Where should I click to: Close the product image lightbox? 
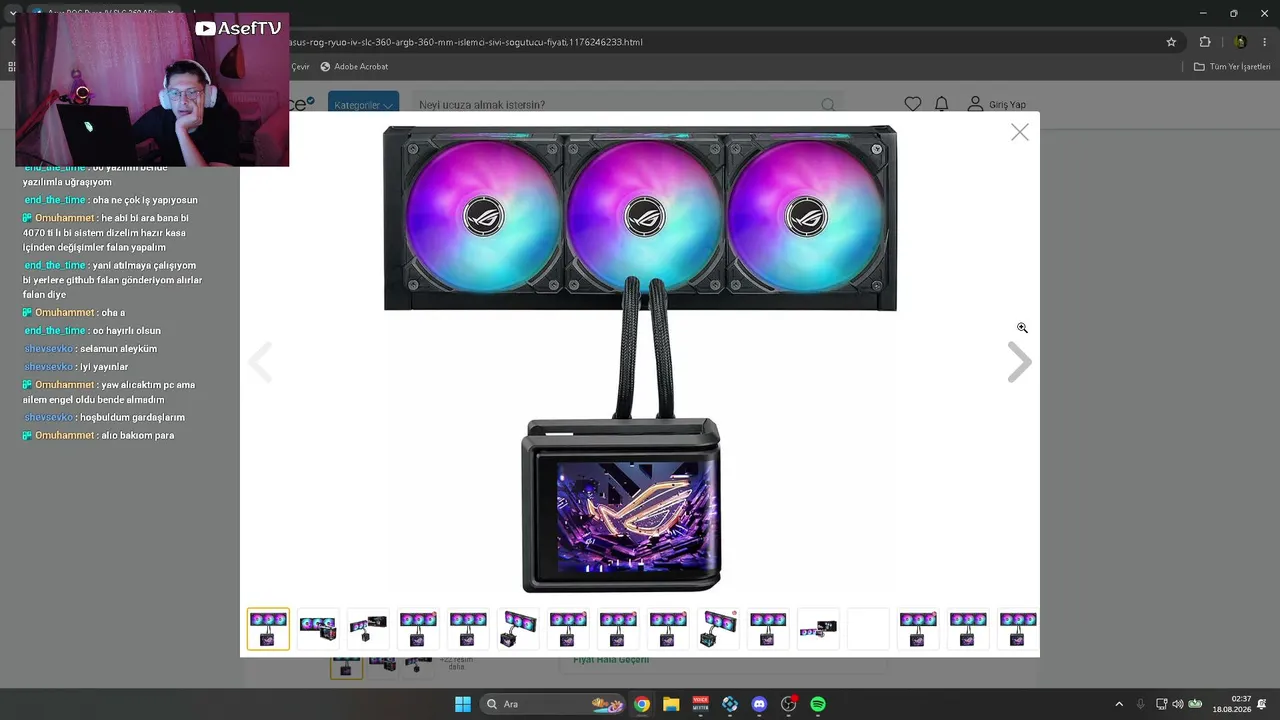pyautogui.click(x=1019, y=132)
